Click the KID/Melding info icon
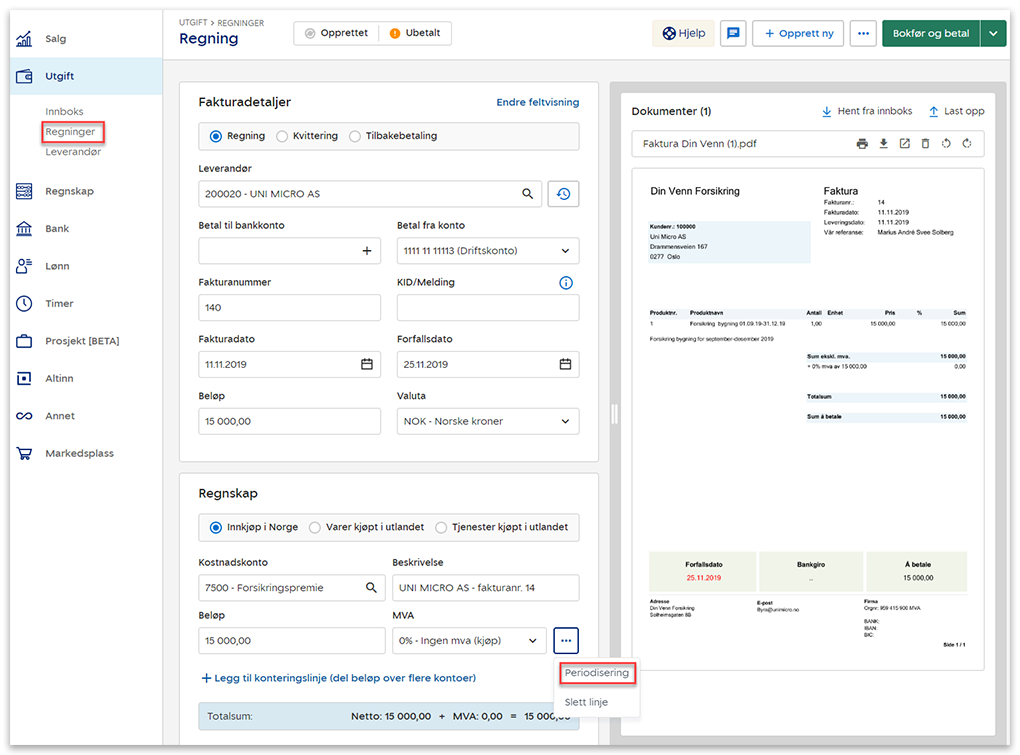Viewport: 1020px width, 755px height. coord(566,283)
